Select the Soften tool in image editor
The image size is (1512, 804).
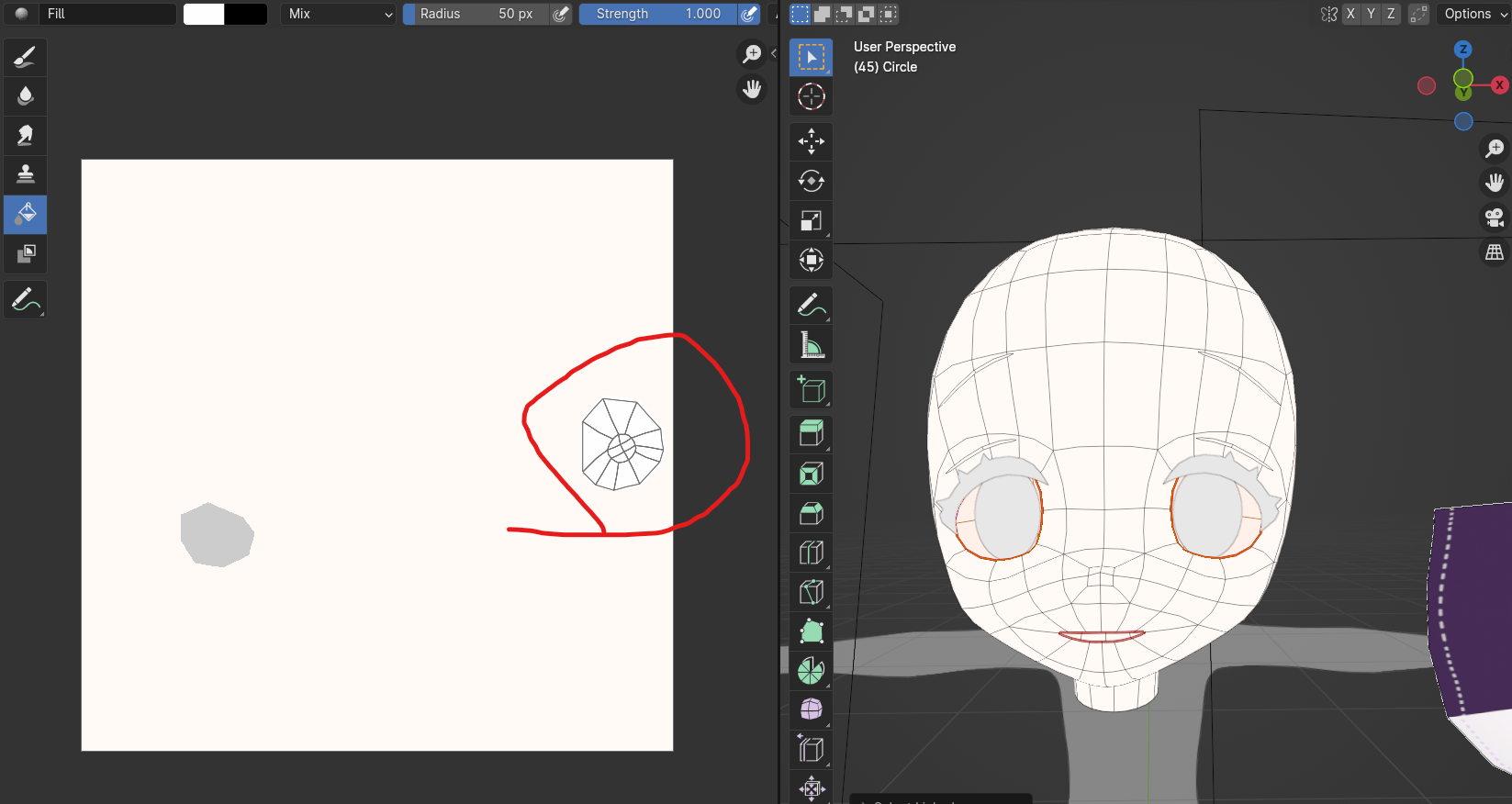(26, 96)
